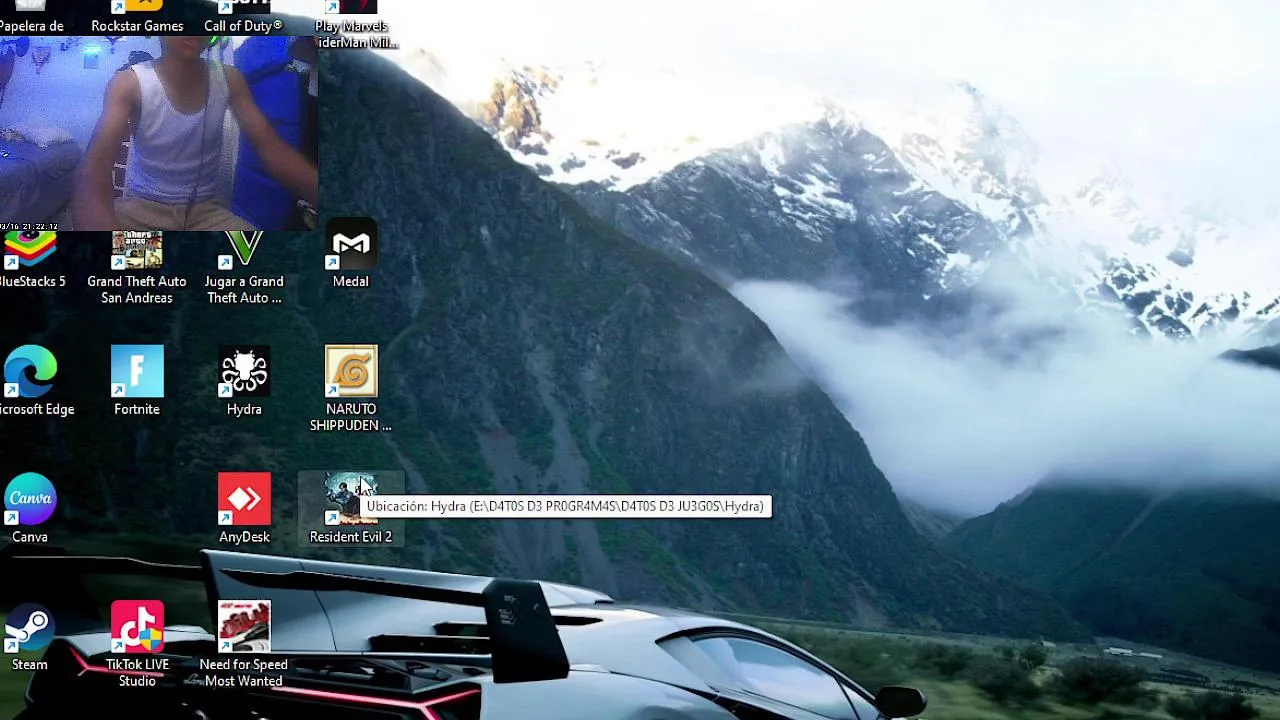Image resolution: width=1280 pixels, height=720 pixels.
Task: Select the Fortnite desktop icon
Action: tap(137, 381)
